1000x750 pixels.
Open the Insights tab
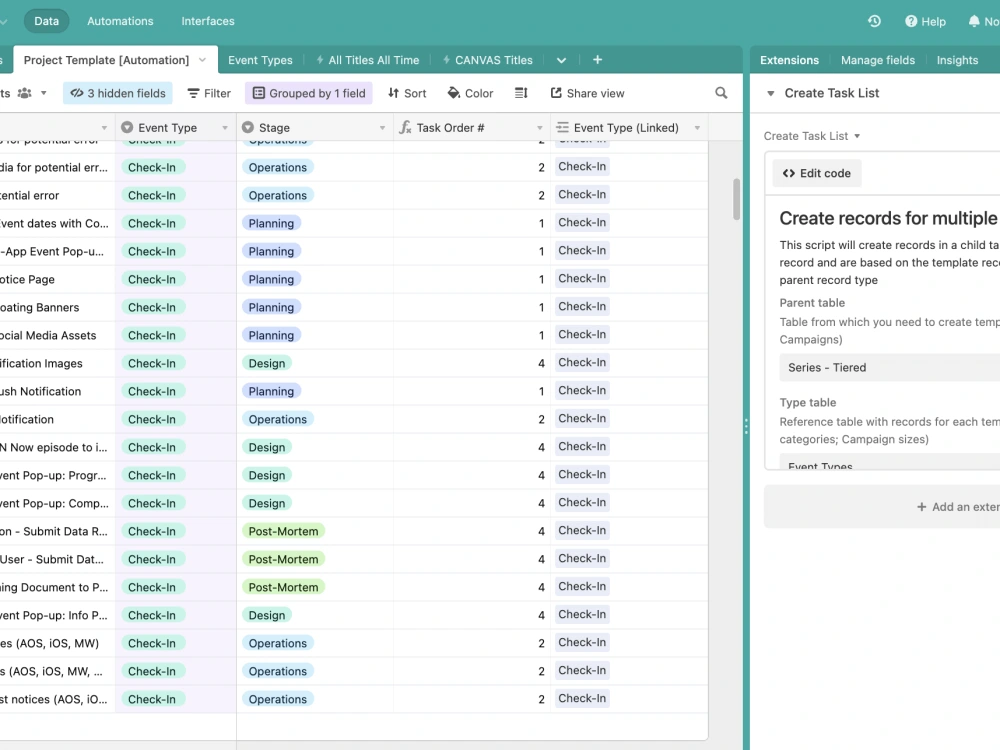click(957, 60)
